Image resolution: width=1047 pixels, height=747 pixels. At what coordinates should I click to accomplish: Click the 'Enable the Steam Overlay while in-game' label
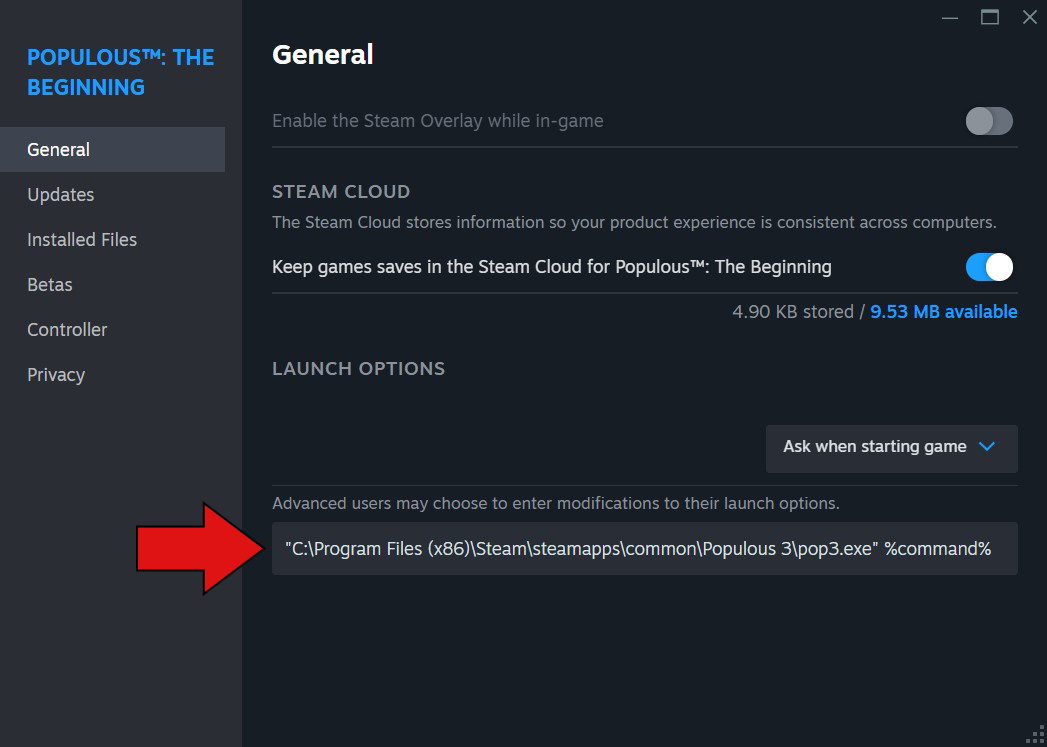click(x=437, y=122)
